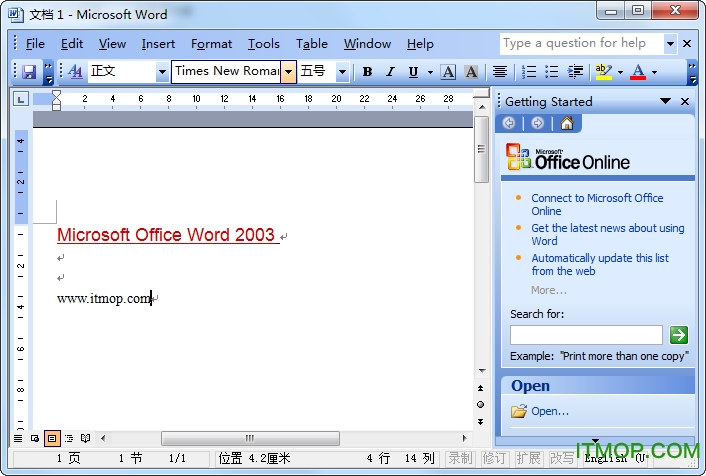
Task: Toggle 录制 macro recording in status bar
Action: (460, 458)
